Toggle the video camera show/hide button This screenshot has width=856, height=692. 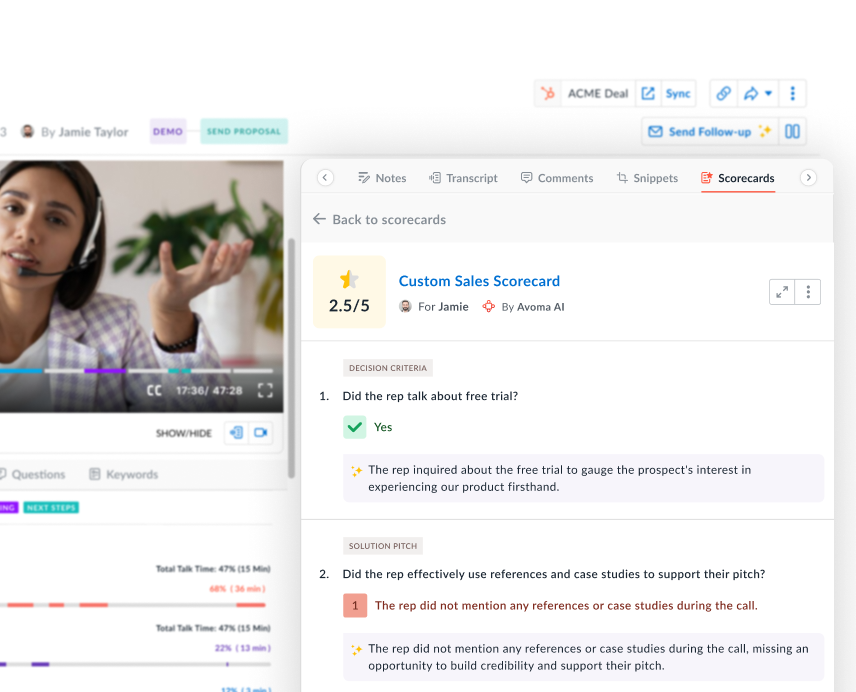click(x=261, y=433)
